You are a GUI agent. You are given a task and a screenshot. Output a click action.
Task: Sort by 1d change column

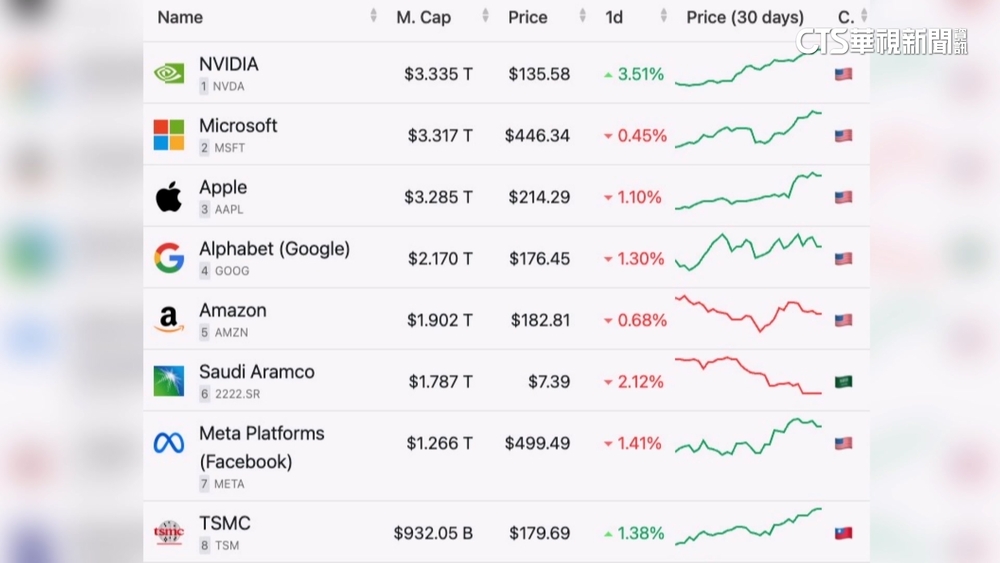click(x=614, y=17)
